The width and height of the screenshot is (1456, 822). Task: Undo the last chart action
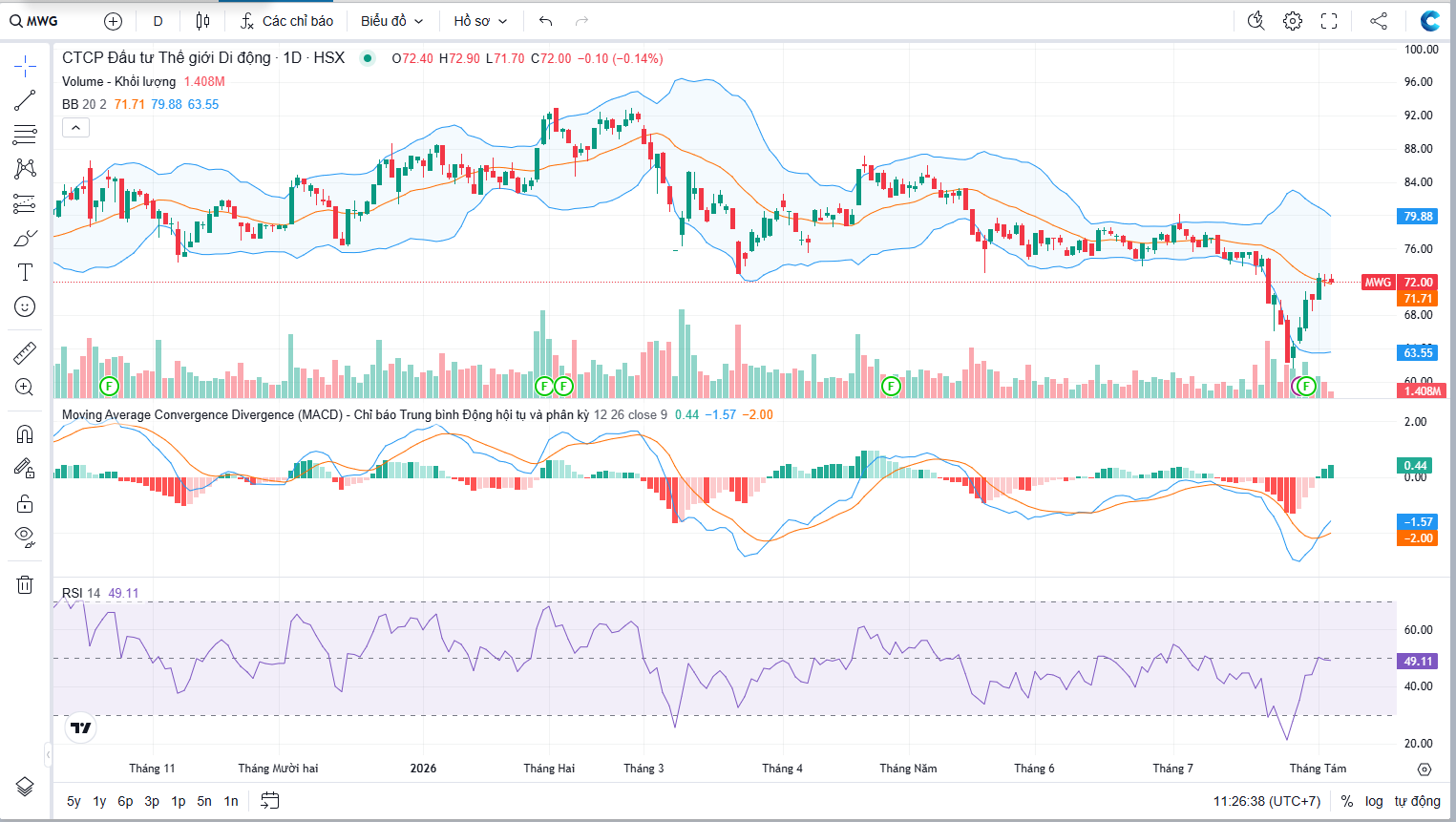coord(545,21)
